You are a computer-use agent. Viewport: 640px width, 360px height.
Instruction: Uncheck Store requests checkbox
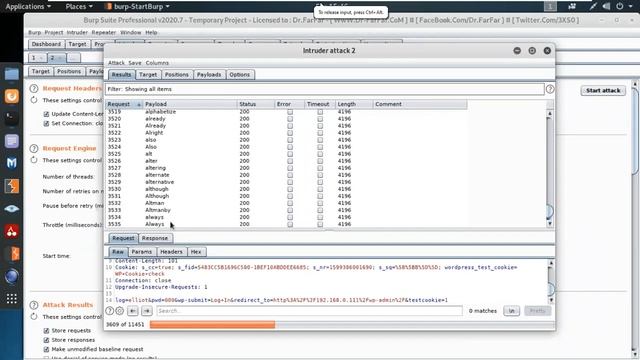(46, 331)
